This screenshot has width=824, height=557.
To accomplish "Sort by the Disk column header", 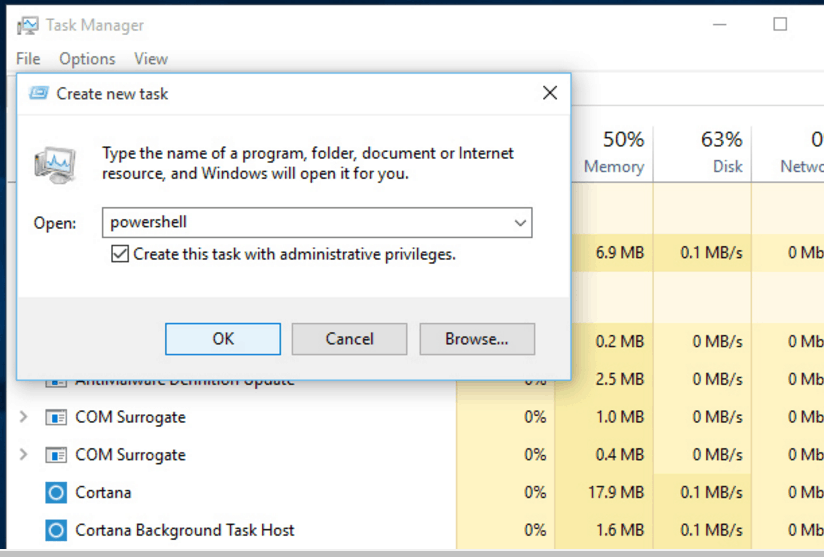I will (x=703, y=152).
